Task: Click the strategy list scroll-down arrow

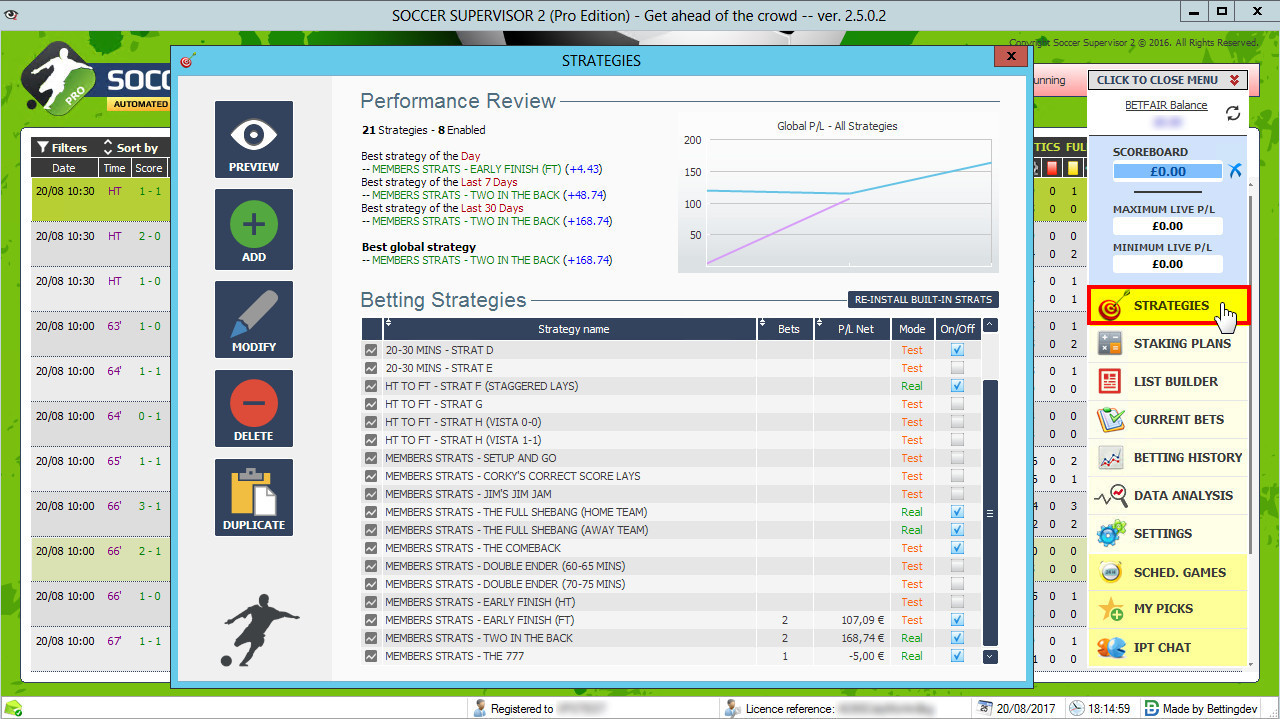Action: 990,657
